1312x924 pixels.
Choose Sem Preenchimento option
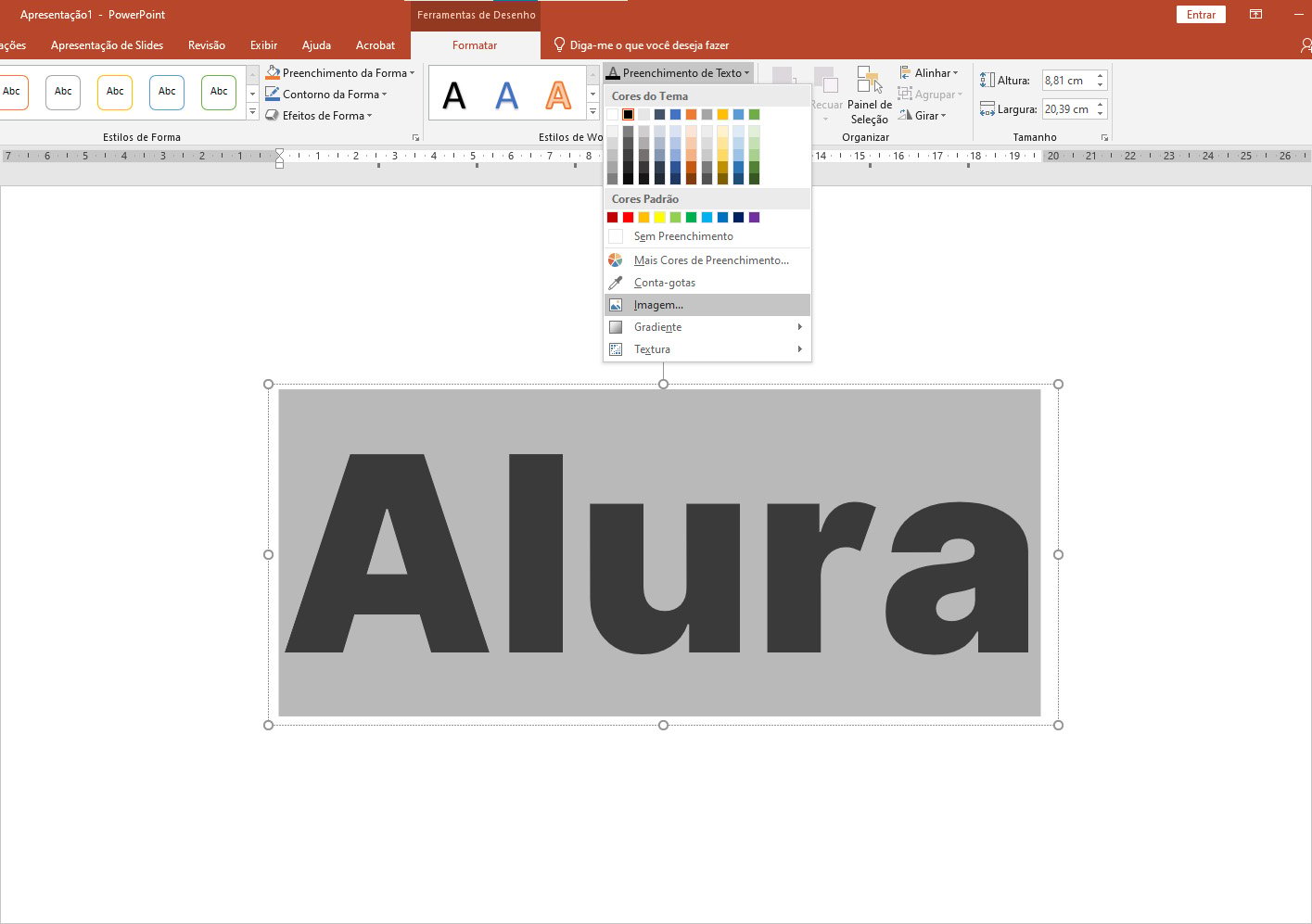click(x=707, y=236)
